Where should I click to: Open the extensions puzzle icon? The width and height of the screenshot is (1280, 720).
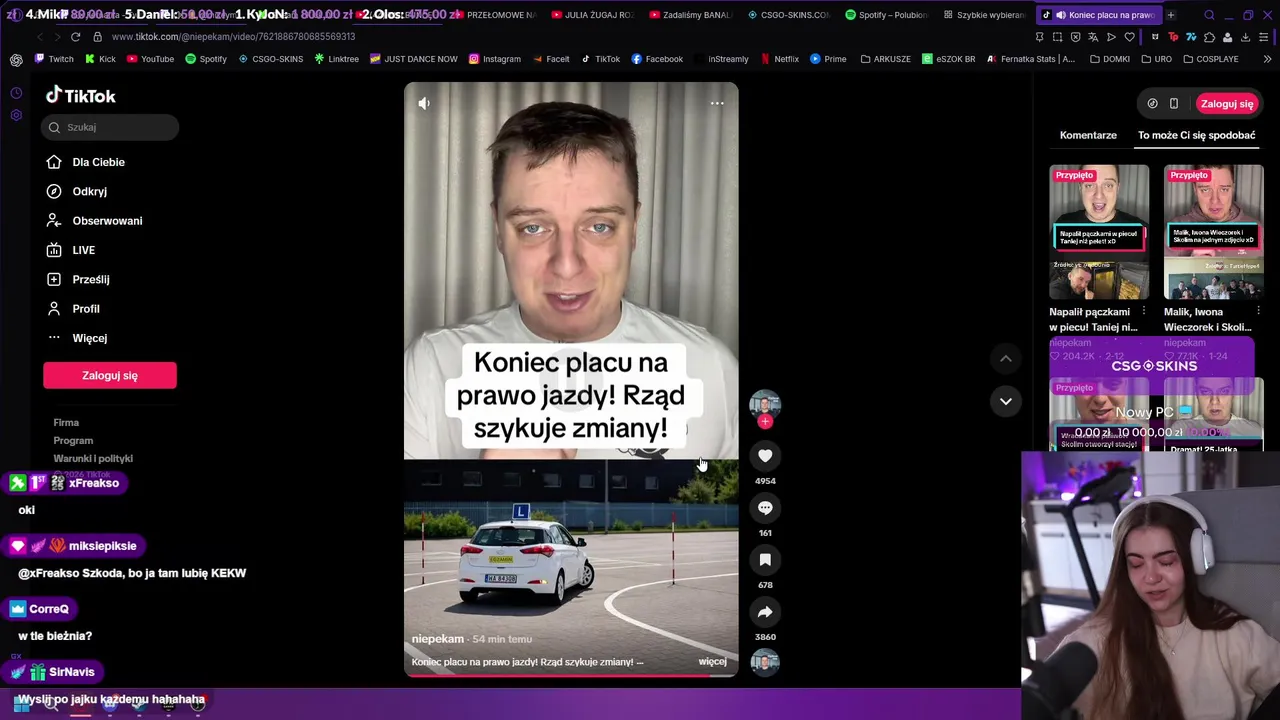click(1209, 37)
